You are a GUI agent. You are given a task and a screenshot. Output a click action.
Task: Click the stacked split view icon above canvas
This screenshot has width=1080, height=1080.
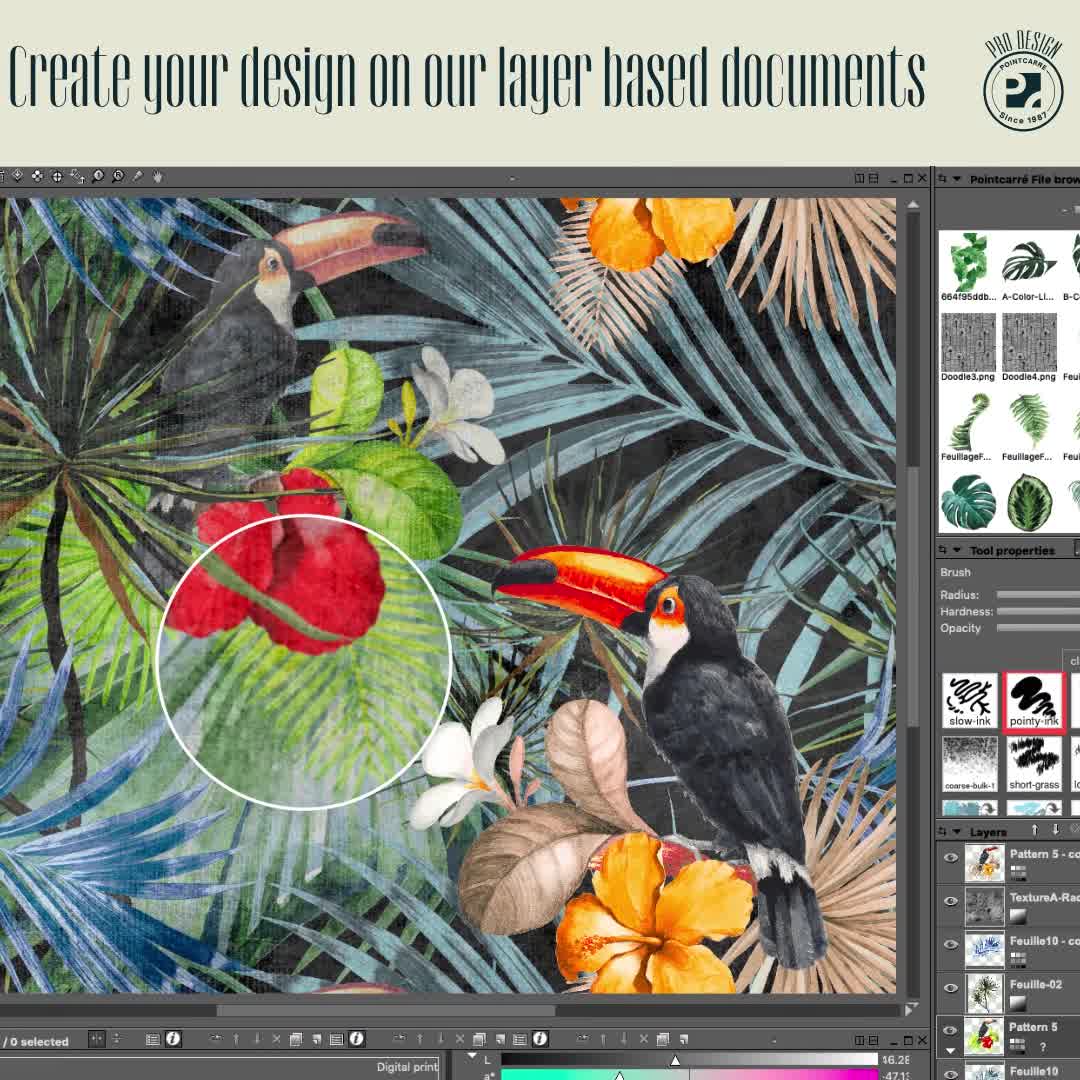(873, 178)
